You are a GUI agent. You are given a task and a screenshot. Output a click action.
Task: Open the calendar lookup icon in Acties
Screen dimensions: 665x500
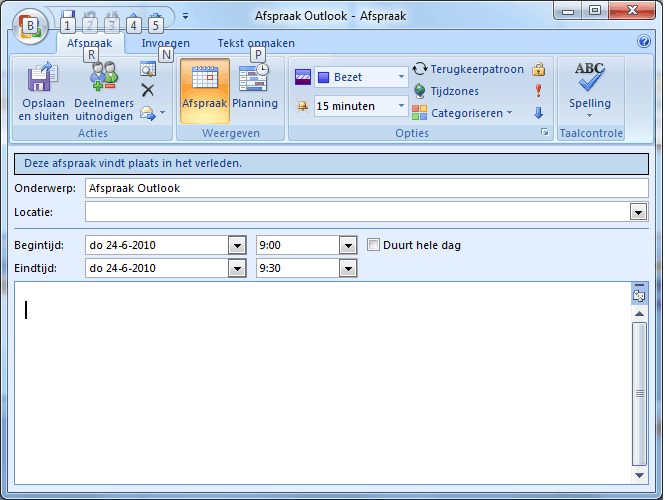(x=148, y=69)
